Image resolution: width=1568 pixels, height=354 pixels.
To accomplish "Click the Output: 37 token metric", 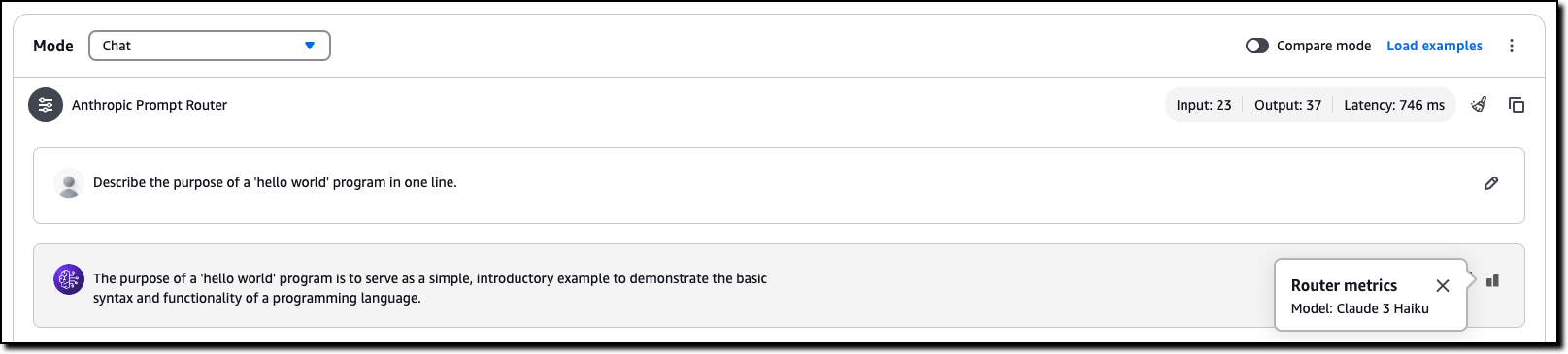I will click(1287, 105).
